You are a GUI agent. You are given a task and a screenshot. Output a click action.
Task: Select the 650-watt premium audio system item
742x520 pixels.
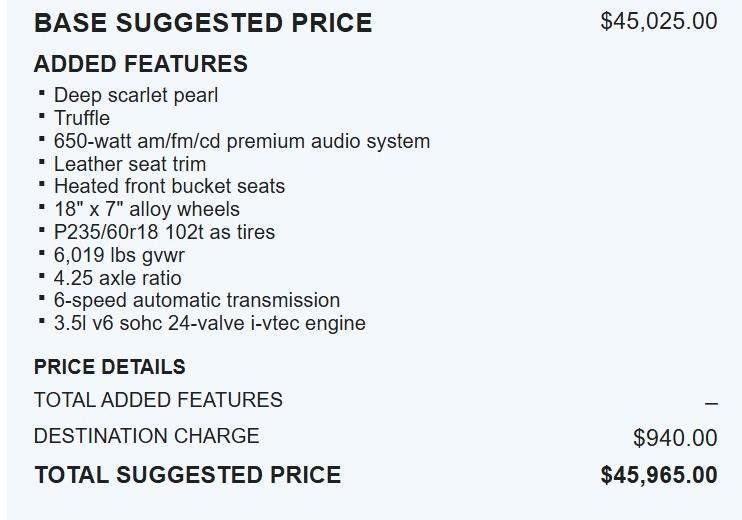(x=242, y=141)
